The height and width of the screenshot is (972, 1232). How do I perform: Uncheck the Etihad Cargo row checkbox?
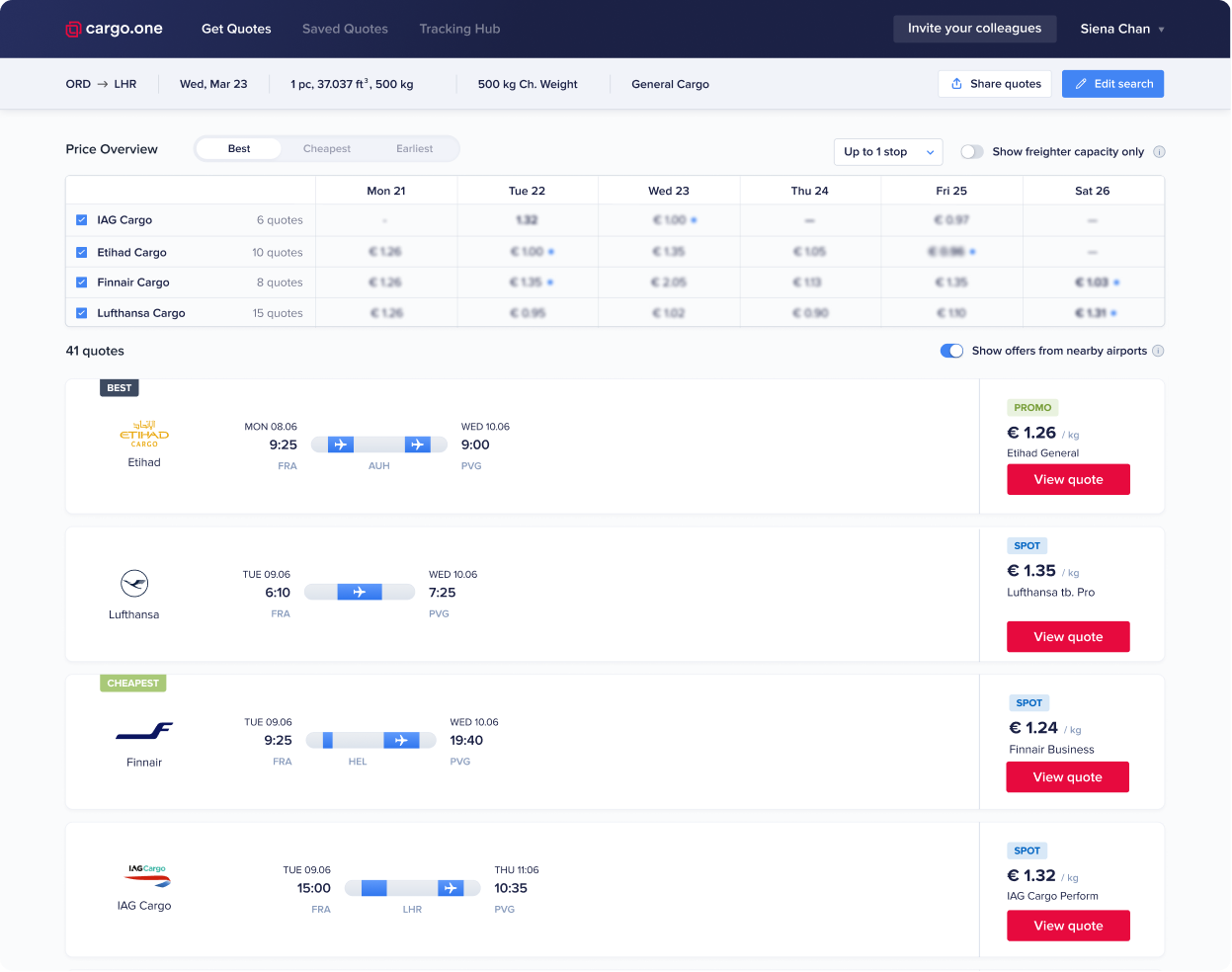coord(82,251)
